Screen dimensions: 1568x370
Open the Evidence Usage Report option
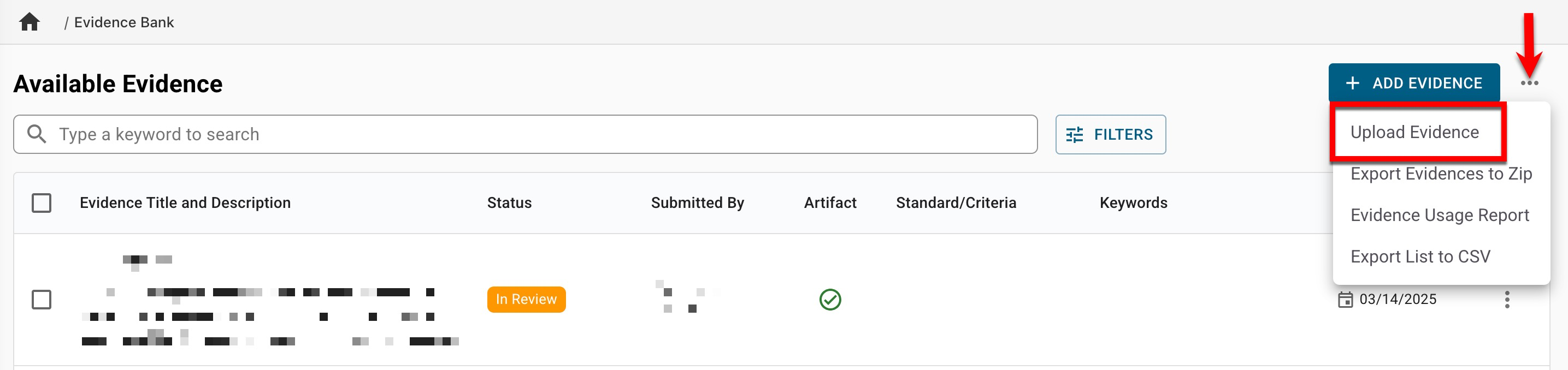pos(1439,215)
